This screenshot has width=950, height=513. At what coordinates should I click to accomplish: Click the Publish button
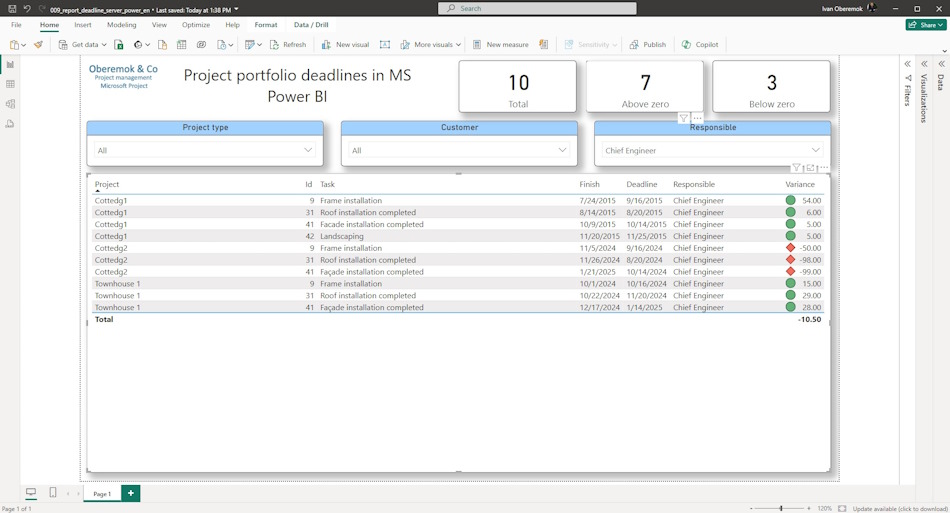click(648, 45)
